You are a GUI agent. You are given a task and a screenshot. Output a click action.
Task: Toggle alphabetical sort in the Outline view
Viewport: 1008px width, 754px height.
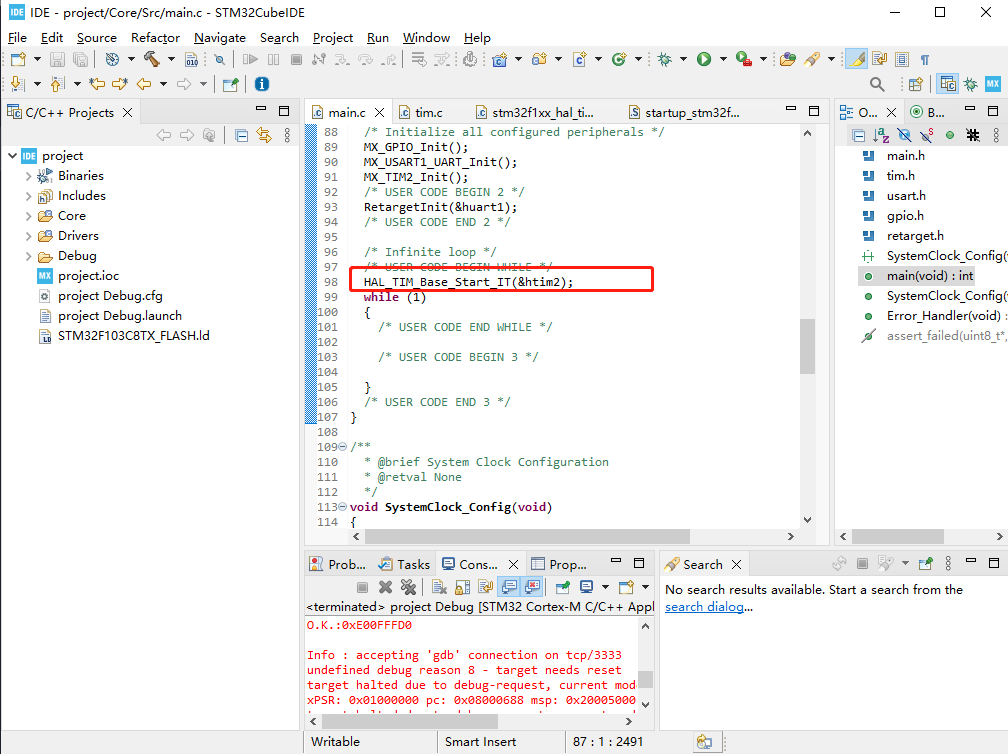tap(881, 135)
